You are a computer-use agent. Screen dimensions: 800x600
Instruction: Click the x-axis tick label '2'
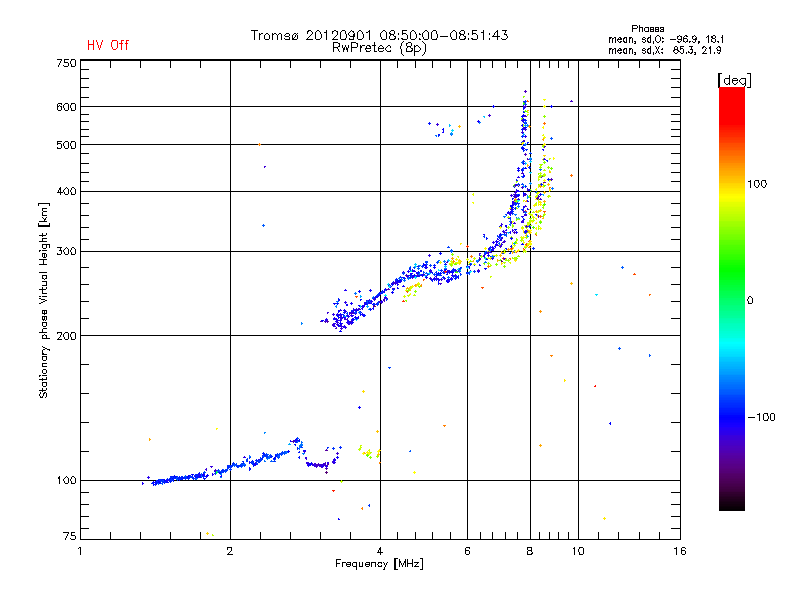click(x=230, y=551)
